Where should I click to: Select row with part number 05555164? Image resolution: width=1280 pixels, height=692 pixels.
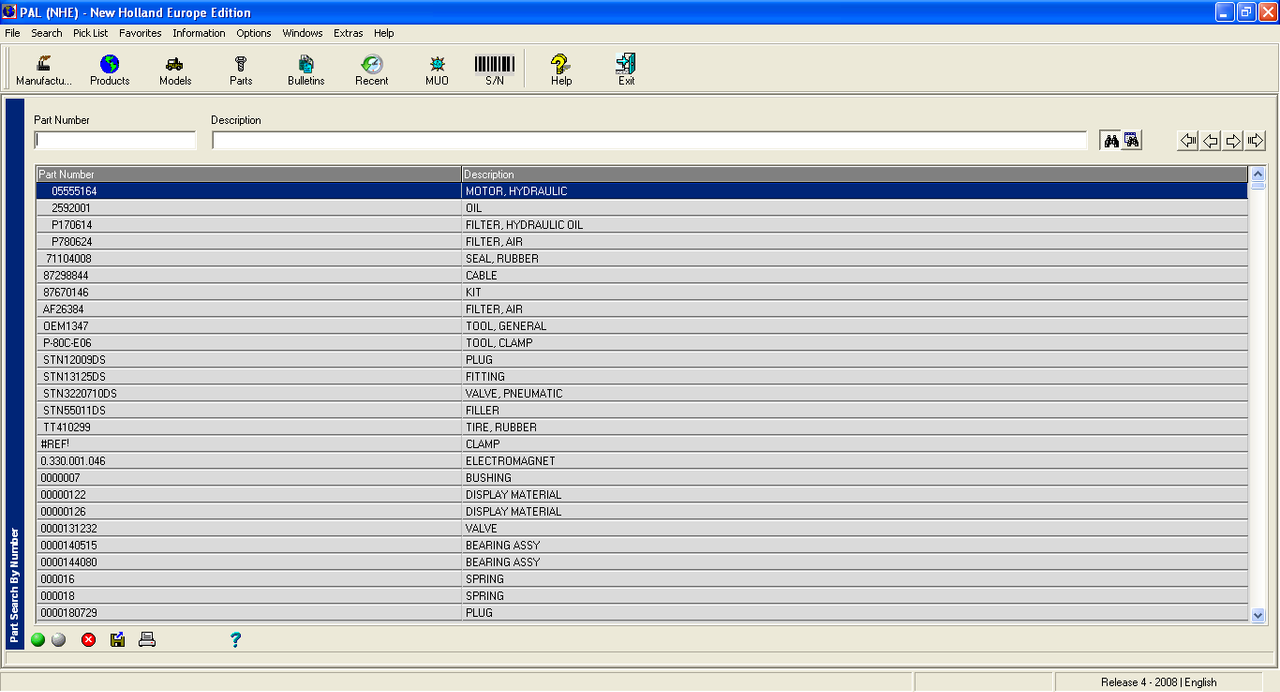(x=642, y=191)
